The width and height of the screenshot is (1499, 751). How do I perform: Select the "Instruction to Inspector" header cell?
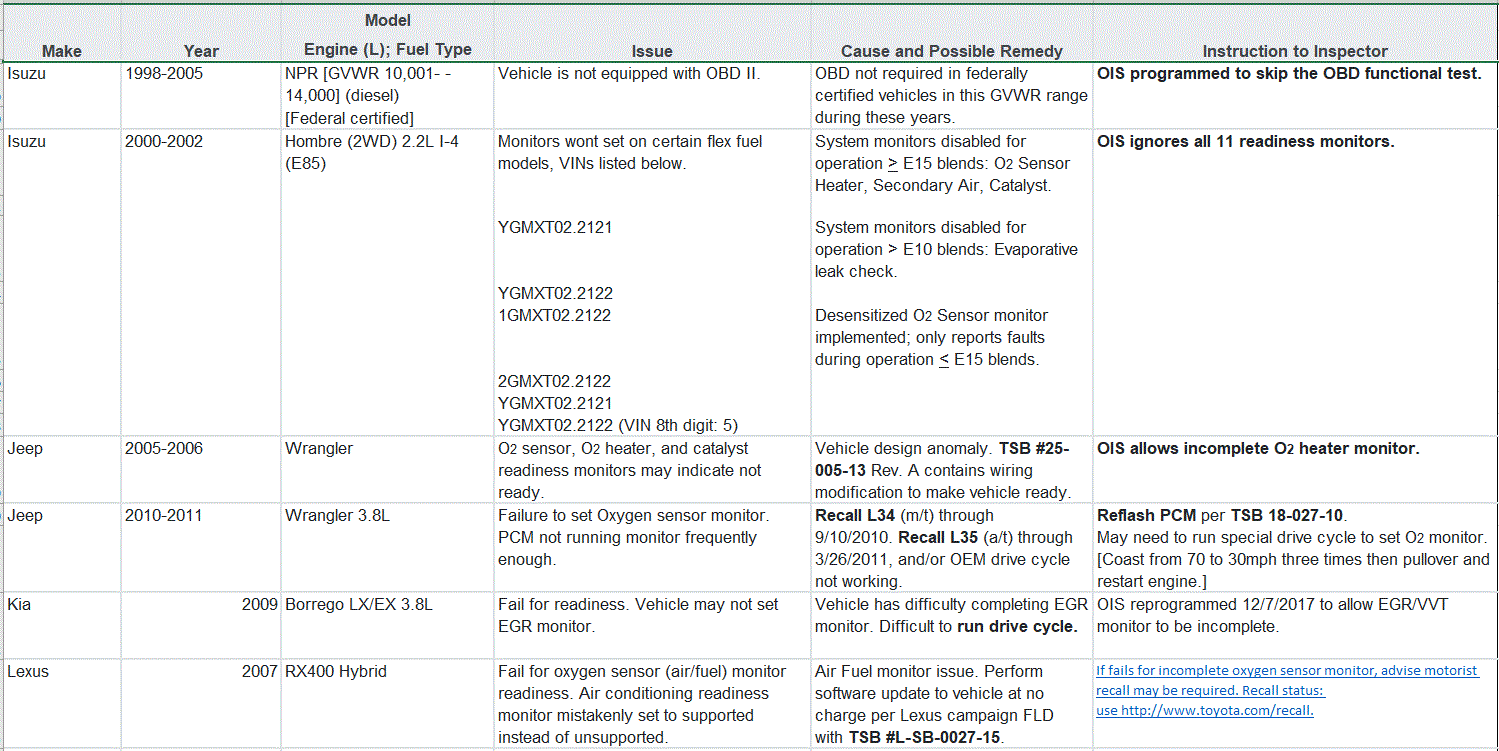[x=1295, y=32]
